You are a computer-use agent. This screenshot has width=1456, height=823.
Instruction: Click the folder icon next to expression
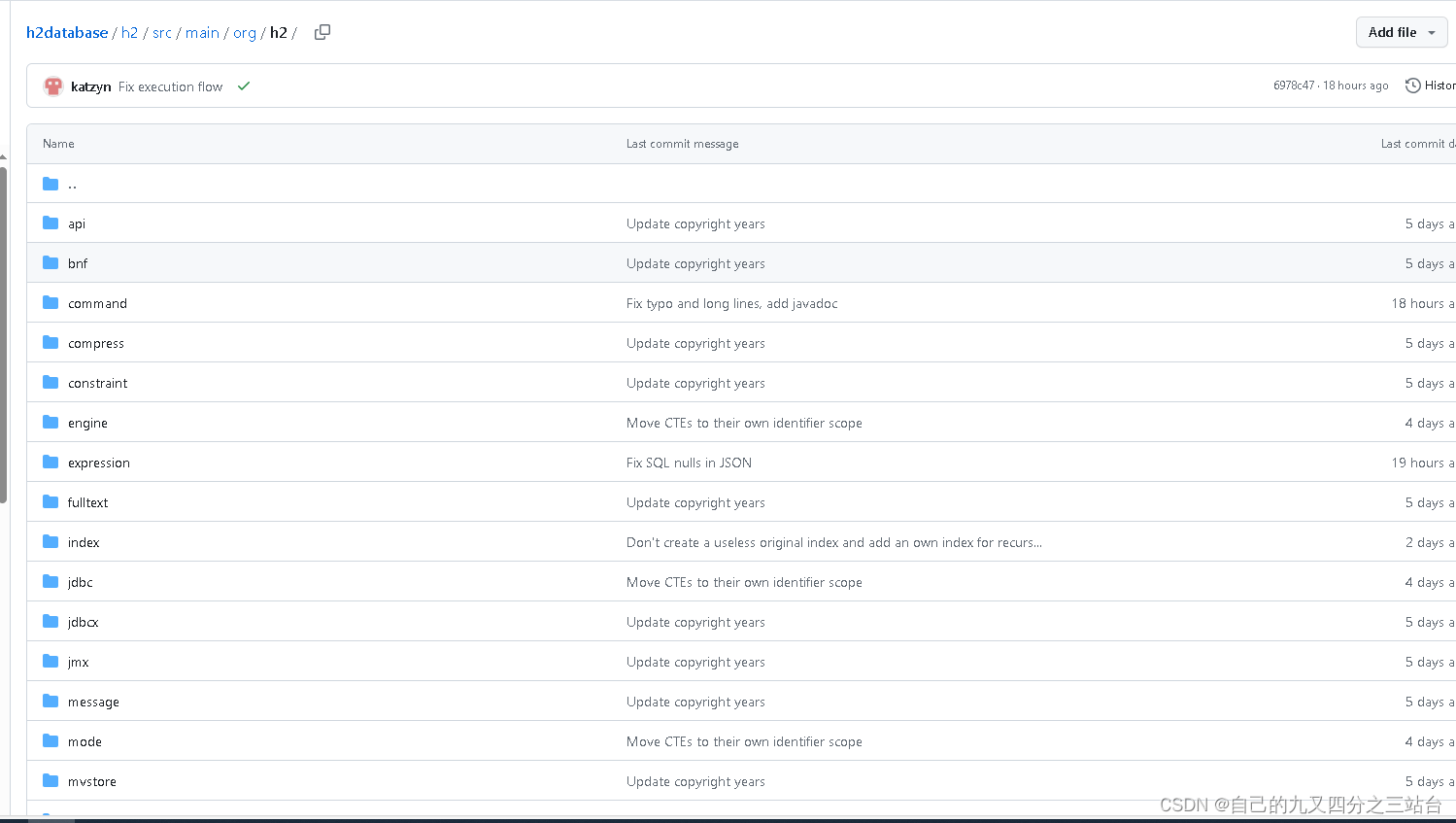[x=51, y=463]
